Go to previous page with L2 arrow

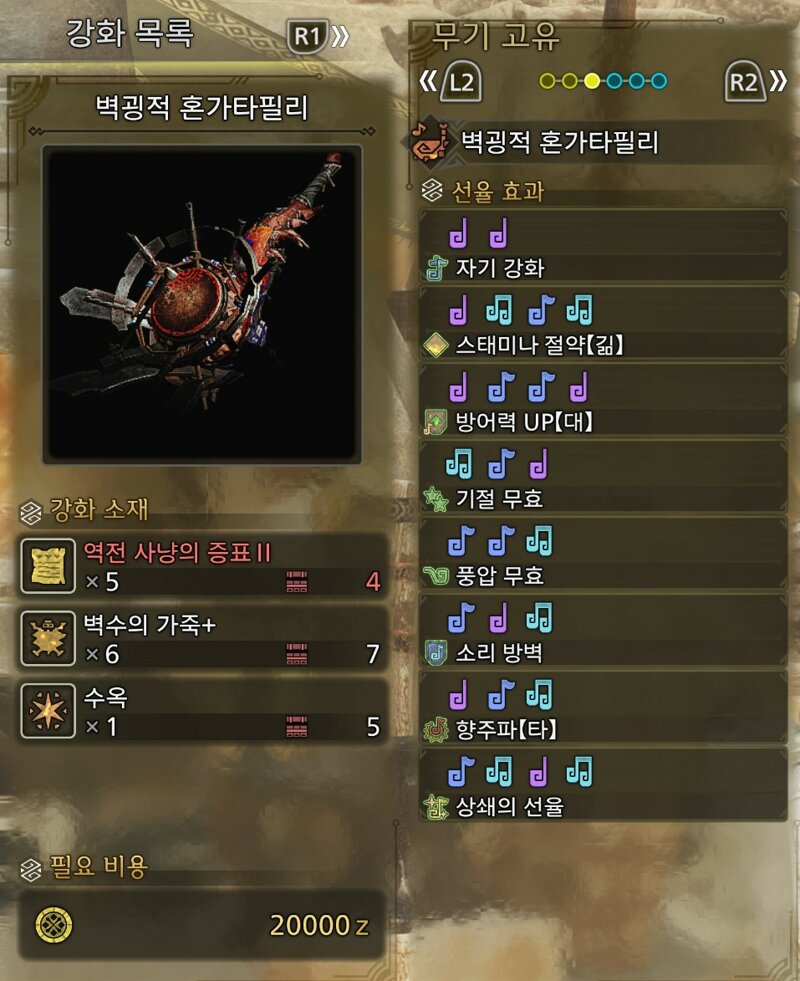point(450,82)
